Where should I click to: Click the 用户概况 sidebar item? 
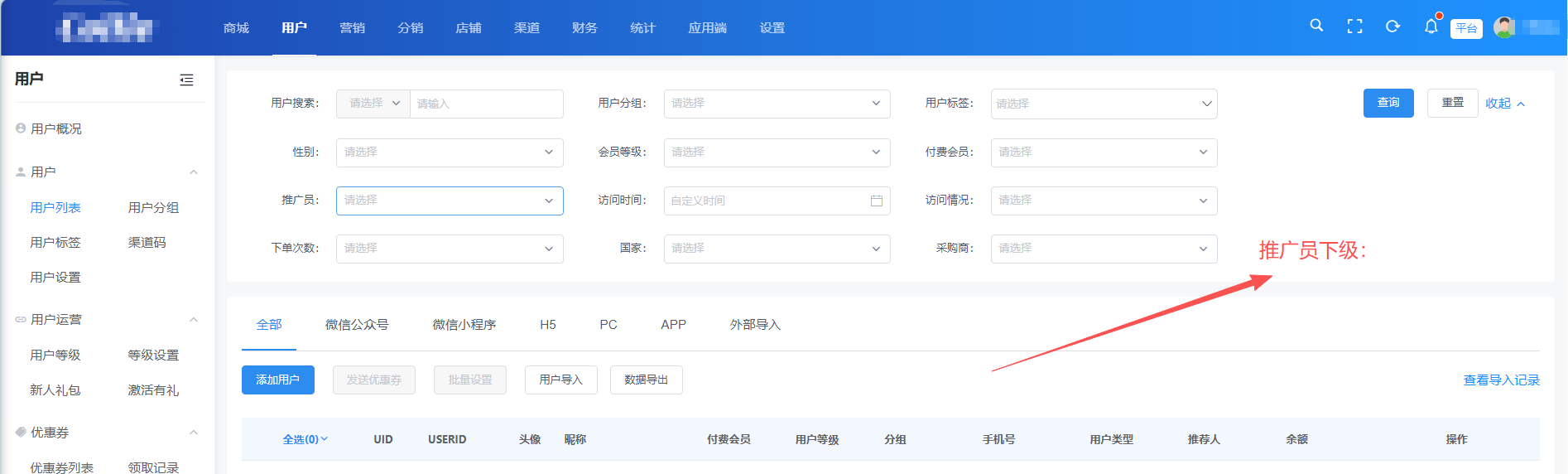pyautogui.click(x=55, y=129)
